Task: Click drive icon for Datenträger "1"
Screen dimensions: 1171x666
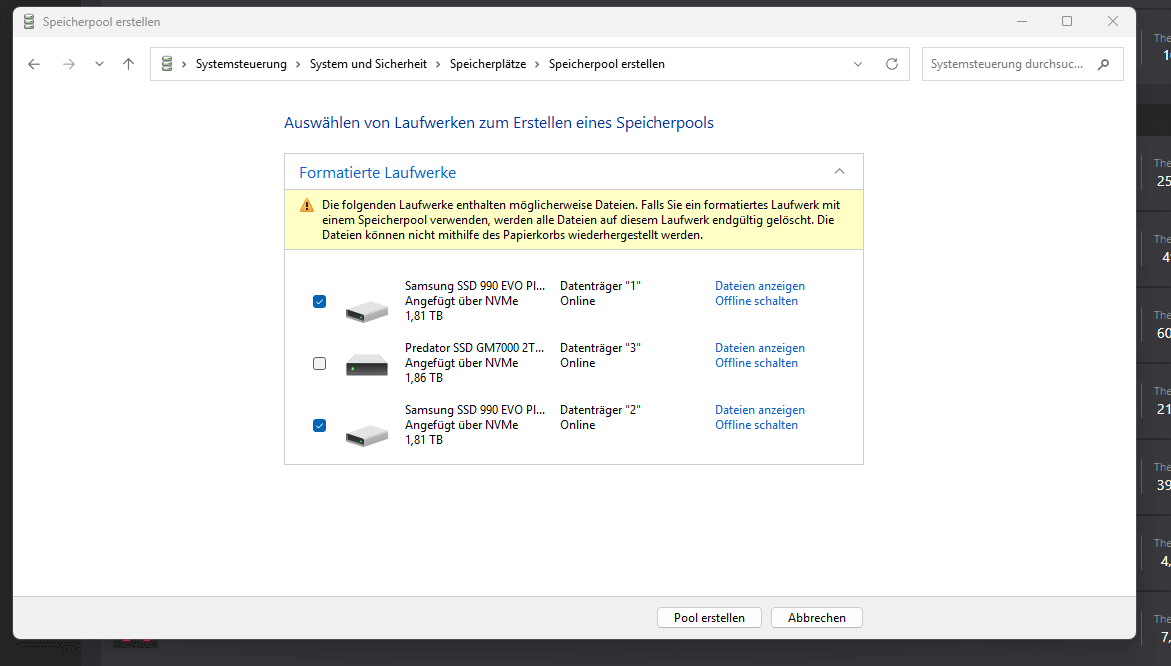Action: 367,310
